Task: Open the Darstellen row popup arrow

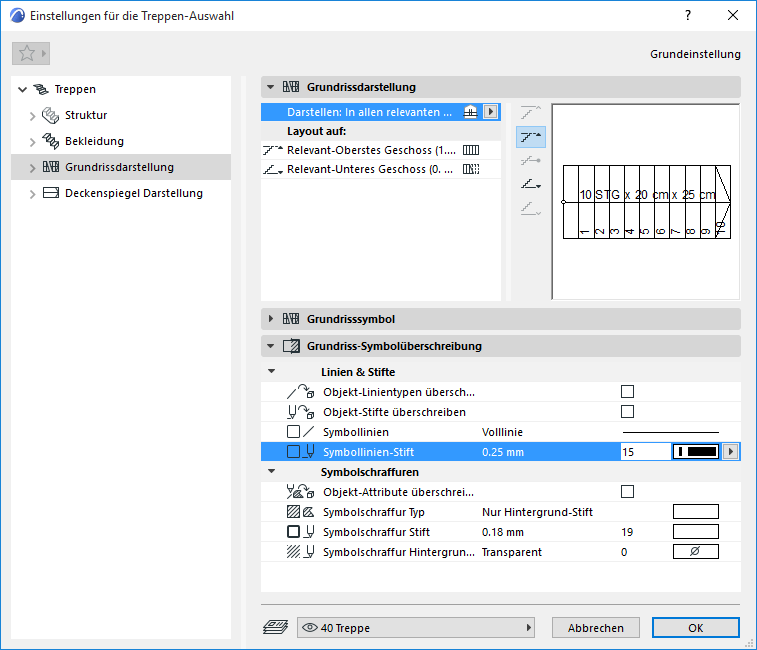Action: 491,112
